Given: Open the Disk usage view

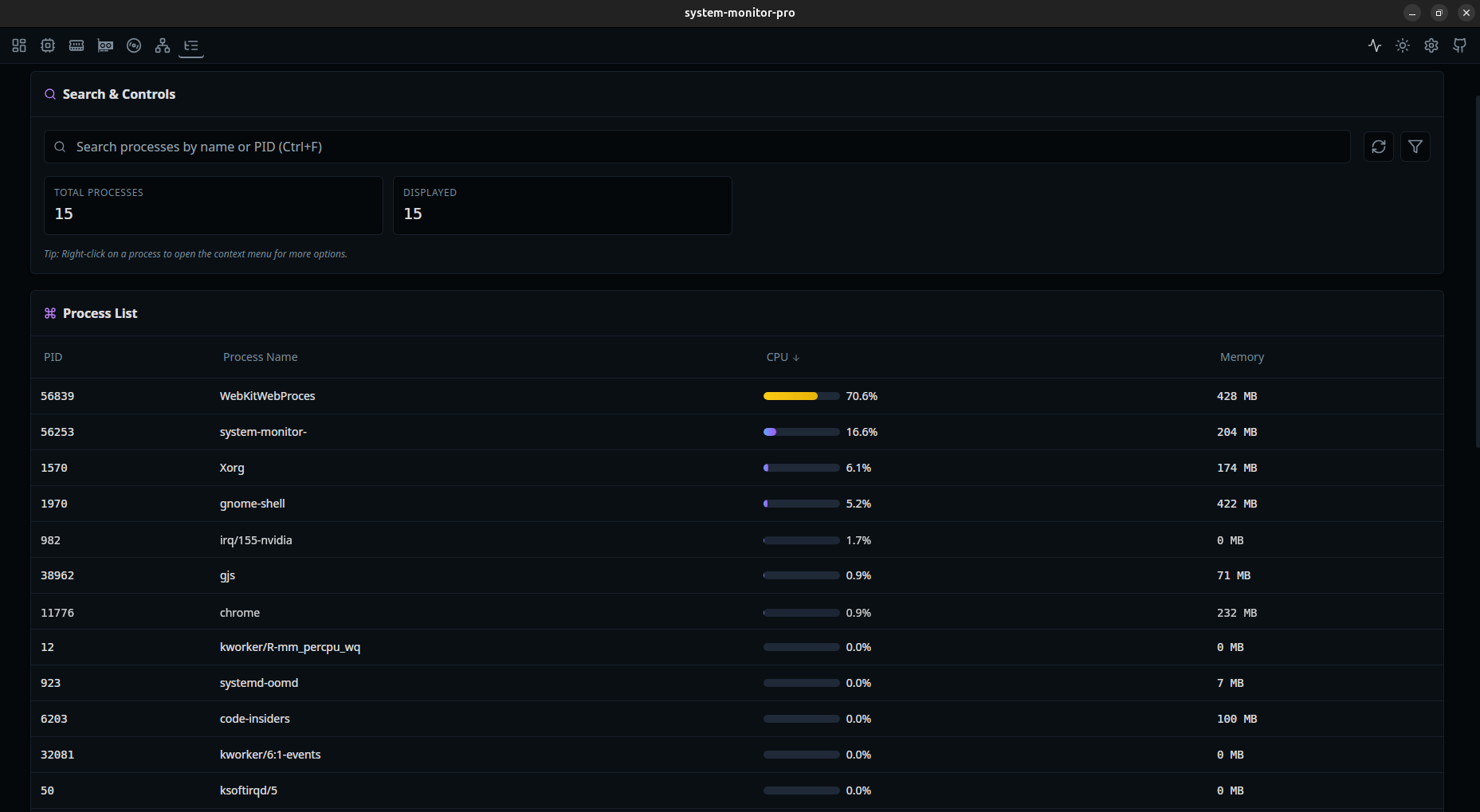Looking at the screenshot, I should pos(133,45).
